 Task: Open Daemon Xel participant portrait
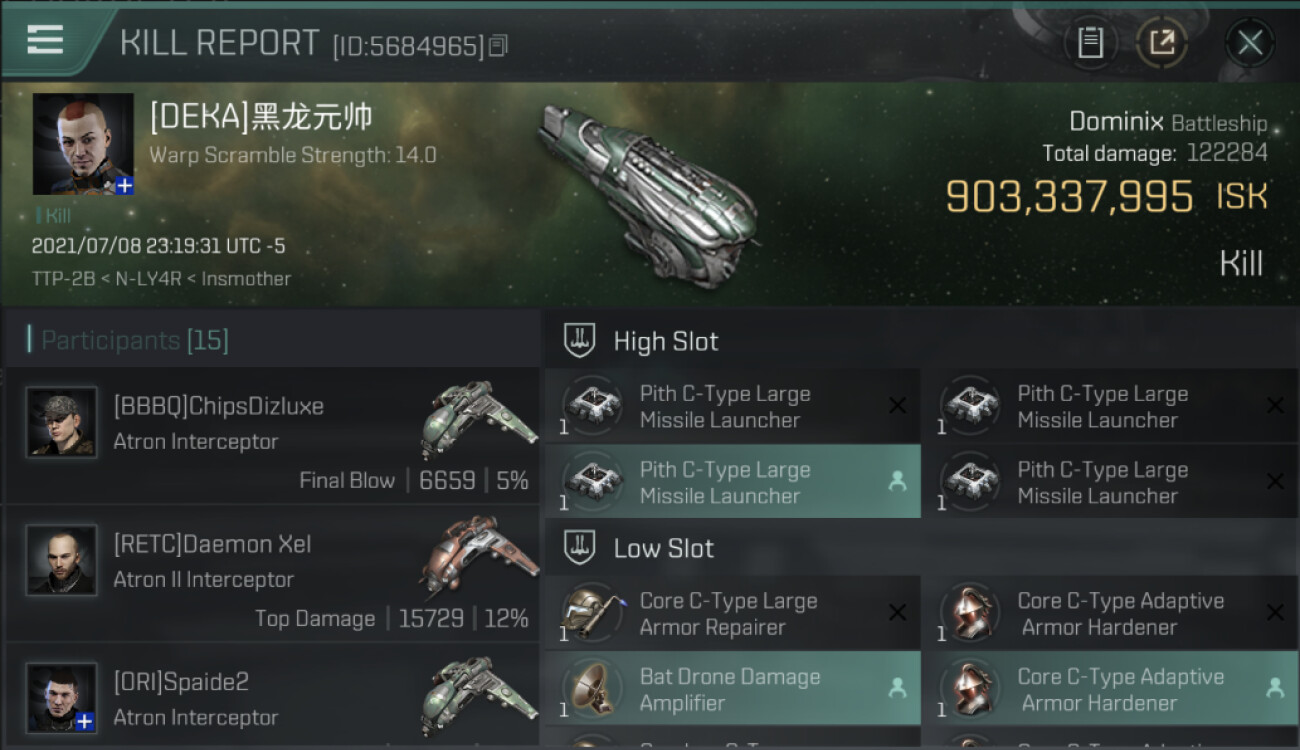62,561
